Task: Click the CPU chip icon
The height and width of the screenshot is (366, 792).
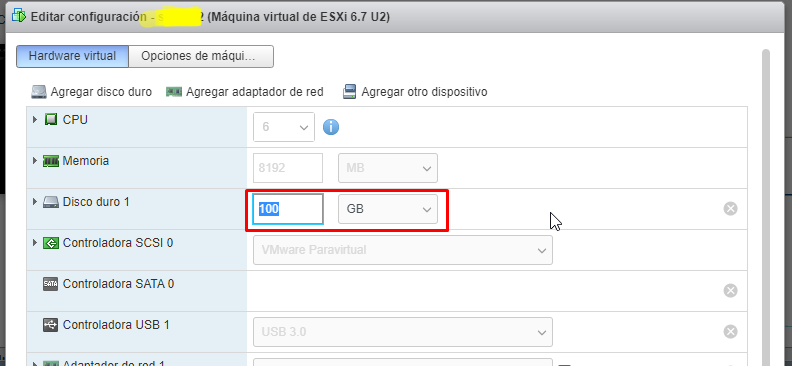Action: 51,120
